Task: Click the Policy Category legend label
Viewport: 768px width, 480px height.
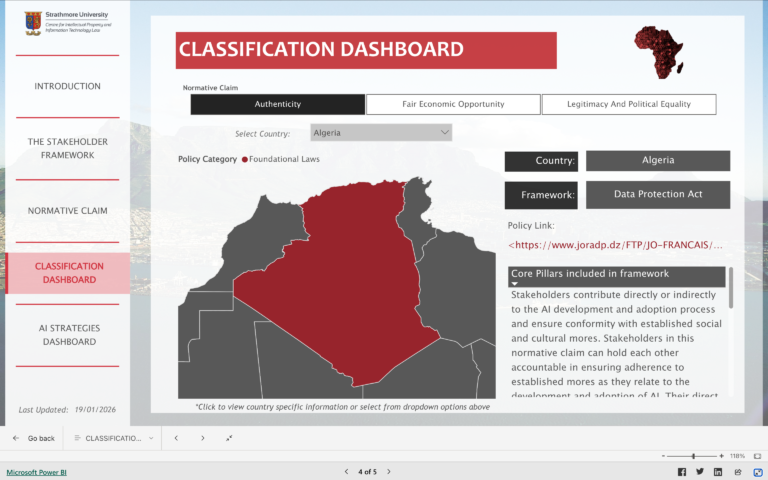Action: coord(207,159)
